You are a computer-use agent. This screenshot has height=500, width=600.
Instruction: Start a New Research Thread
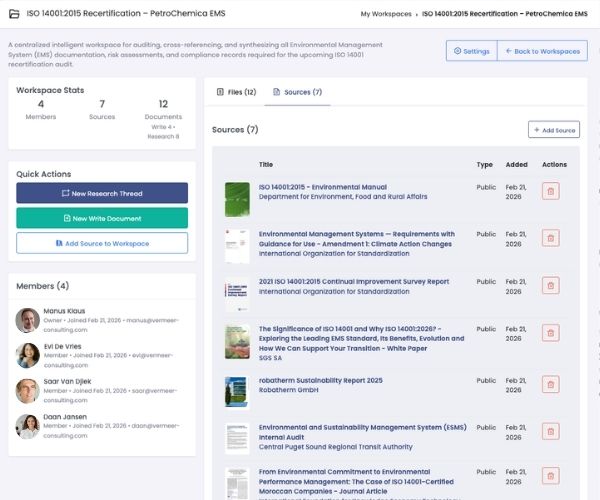pyautogui.click(x=102, y=193)
